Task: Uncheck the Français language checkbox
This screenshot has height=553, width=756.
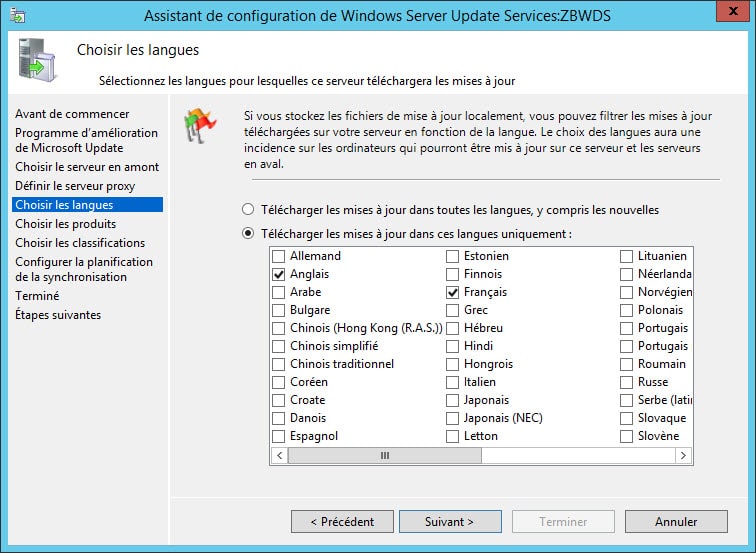Action: [x=453, y=292]
